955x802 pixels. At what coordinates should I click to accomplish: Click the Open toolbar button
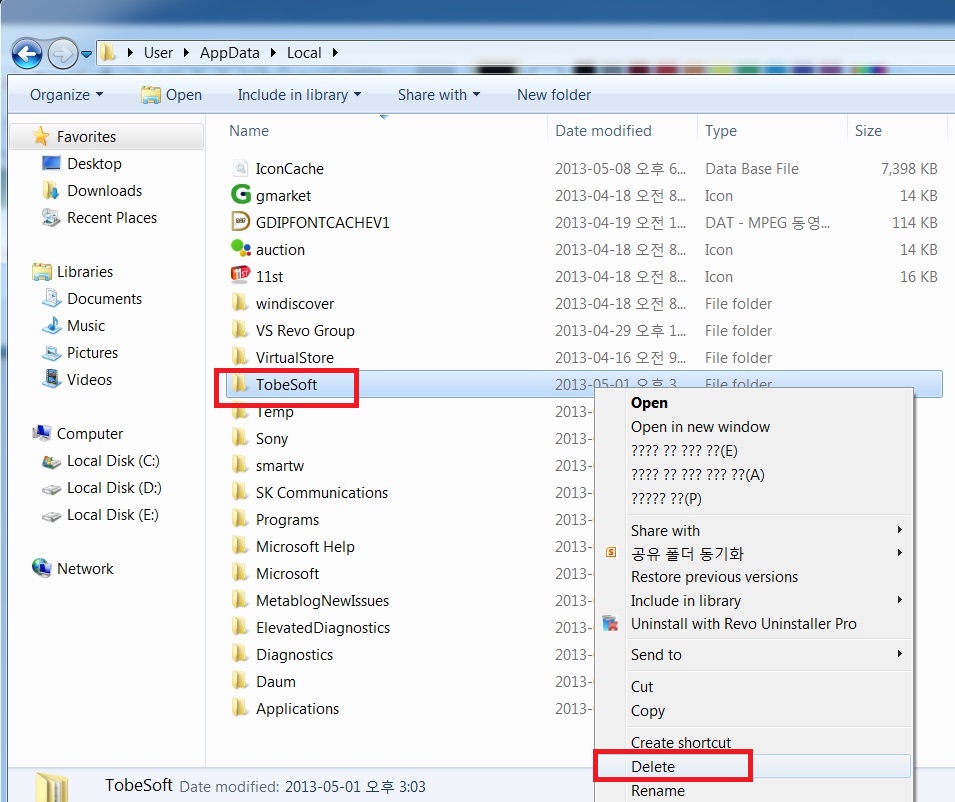coord(172,95)
